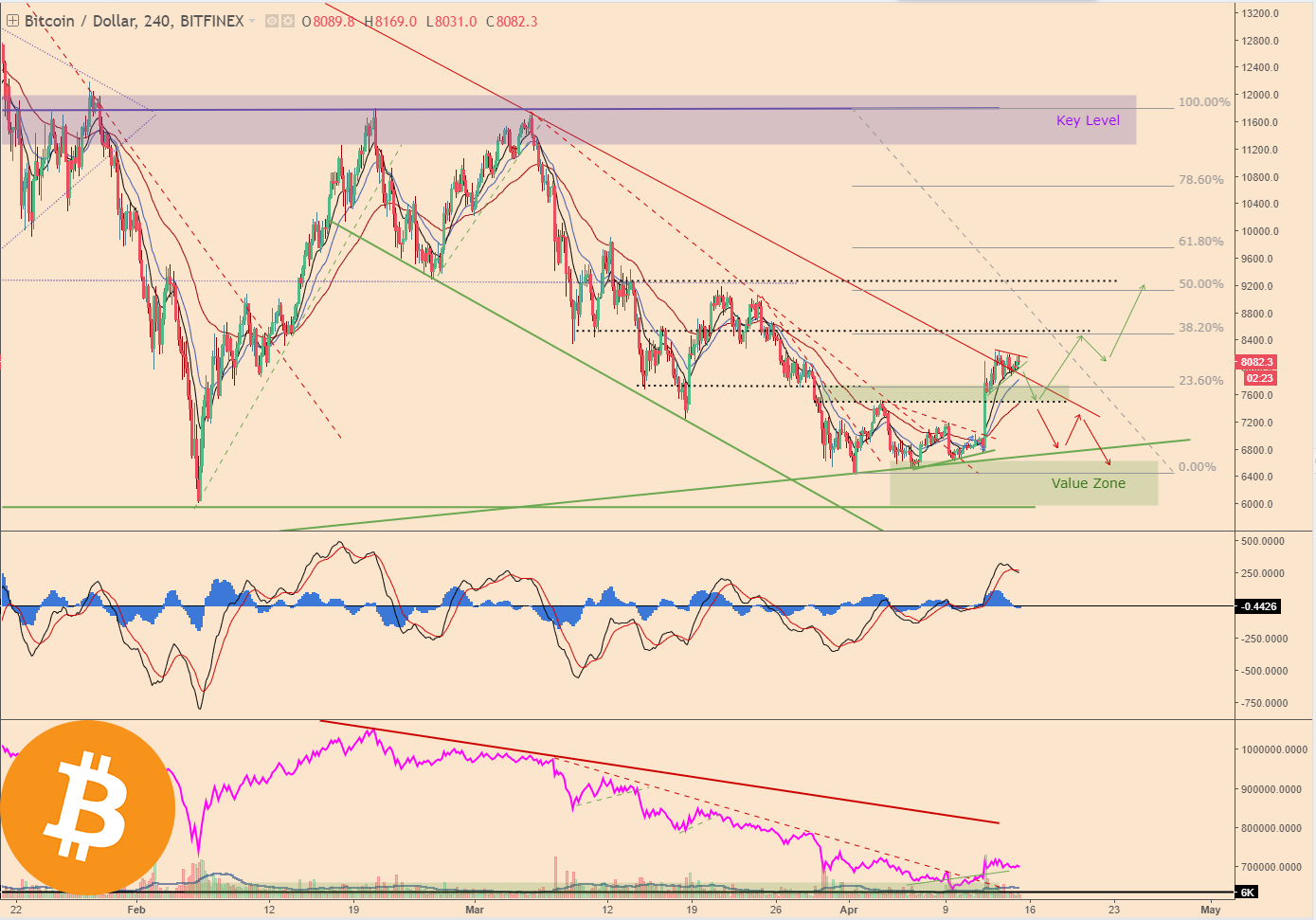
Task: Click the 61.80% Fibonacci level label
Action: (1201, 242)
